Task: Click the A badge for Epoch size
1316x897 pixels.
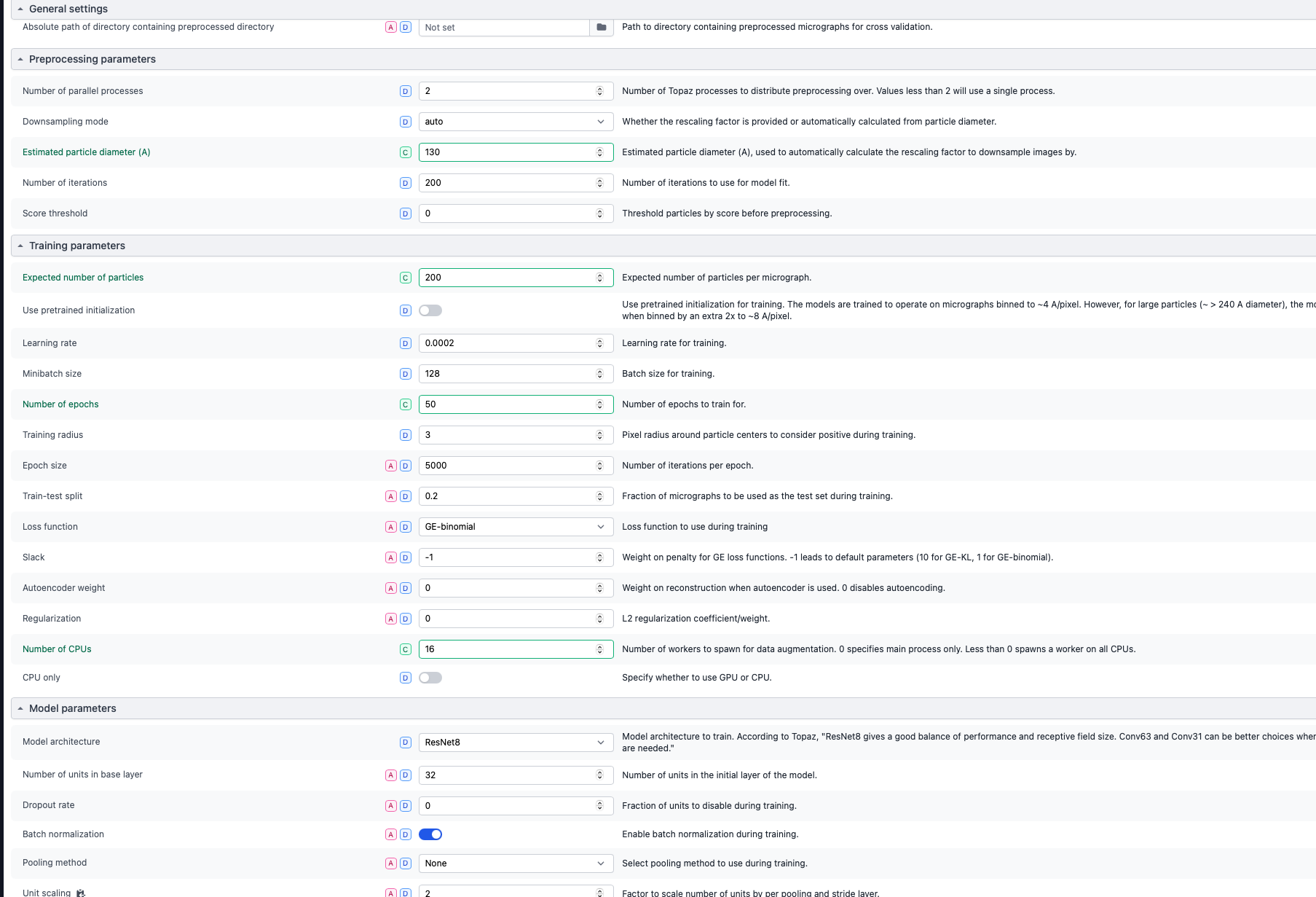Action: [391, 466]
